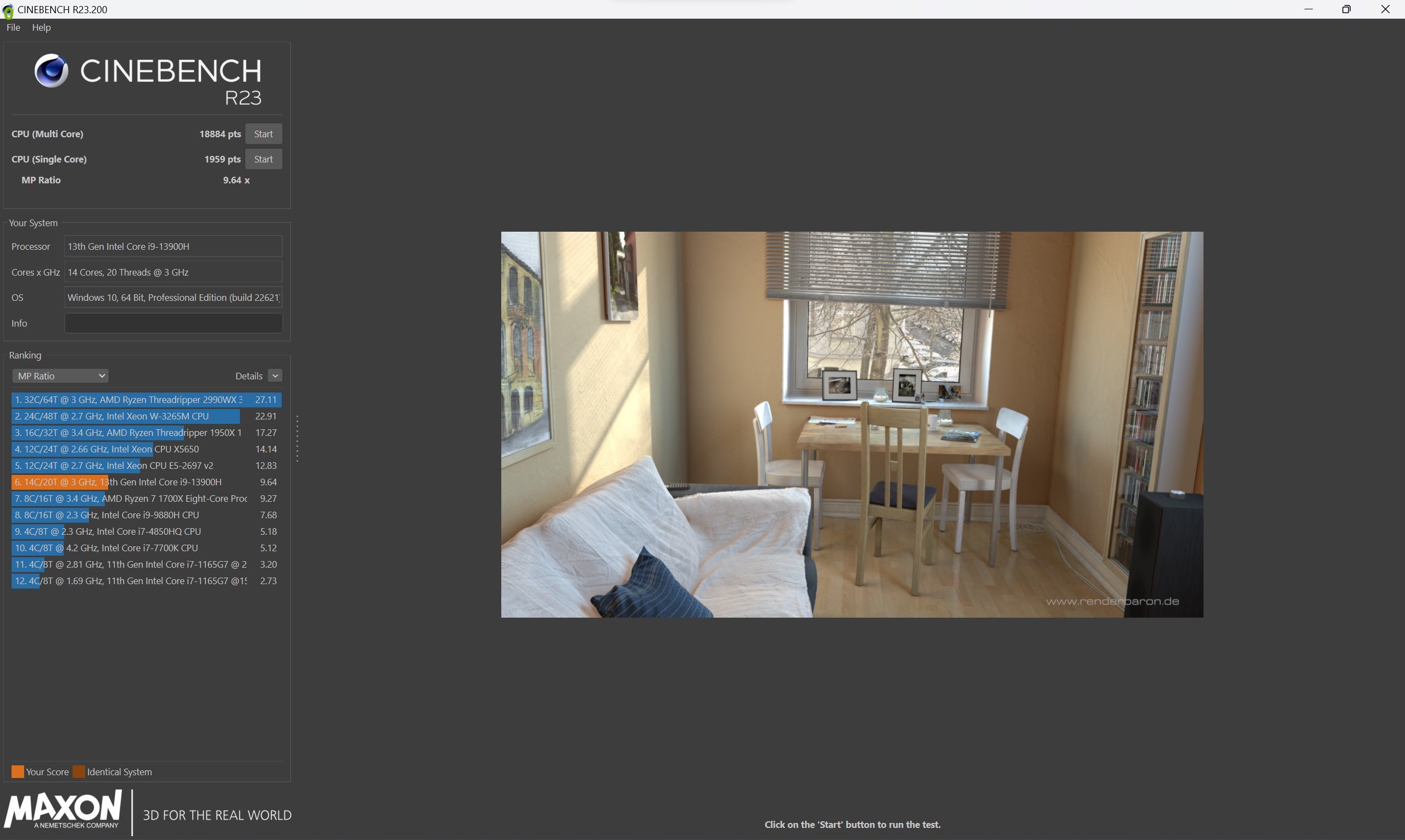1405x840 pixels.
Task: Click the Help menu item
Action: 40,27
